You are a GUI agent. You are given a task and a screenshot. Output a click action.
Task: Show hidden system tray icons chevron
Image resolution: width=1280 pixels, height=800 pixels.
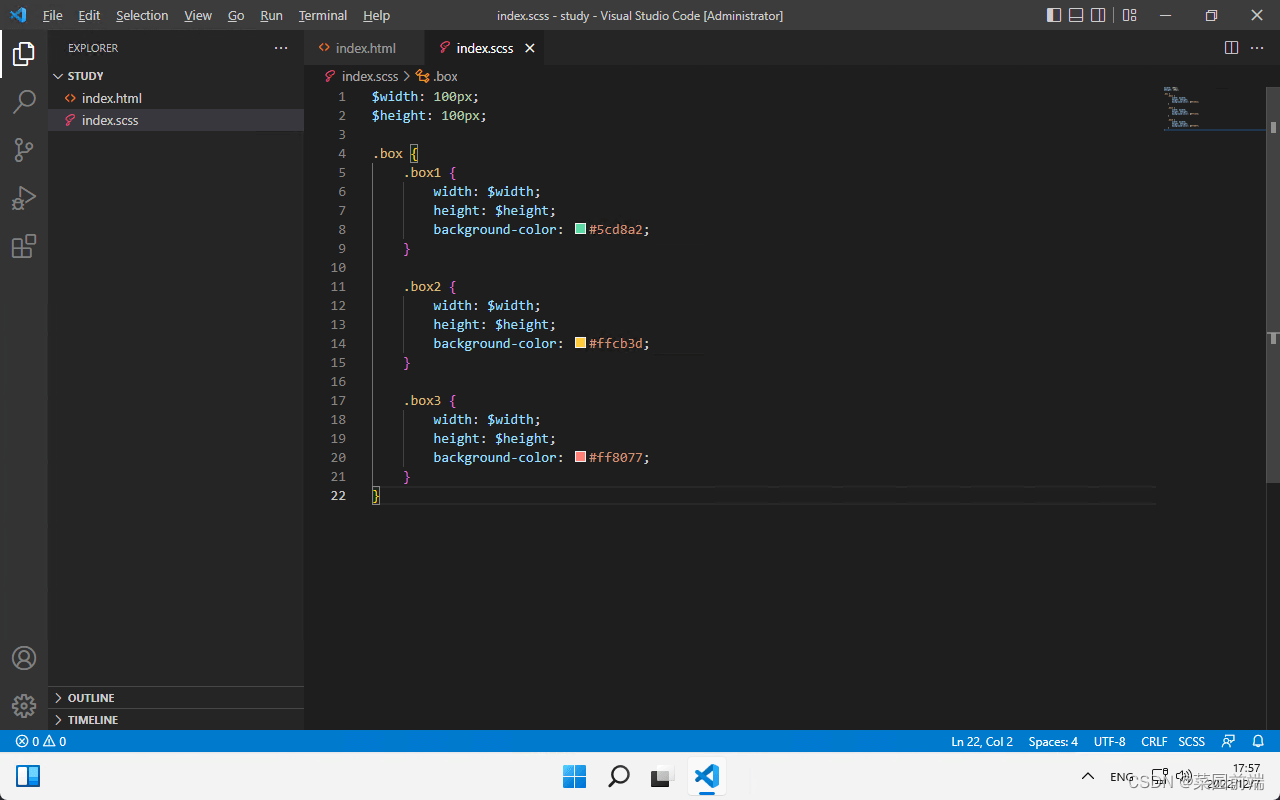coord(1088,777)
